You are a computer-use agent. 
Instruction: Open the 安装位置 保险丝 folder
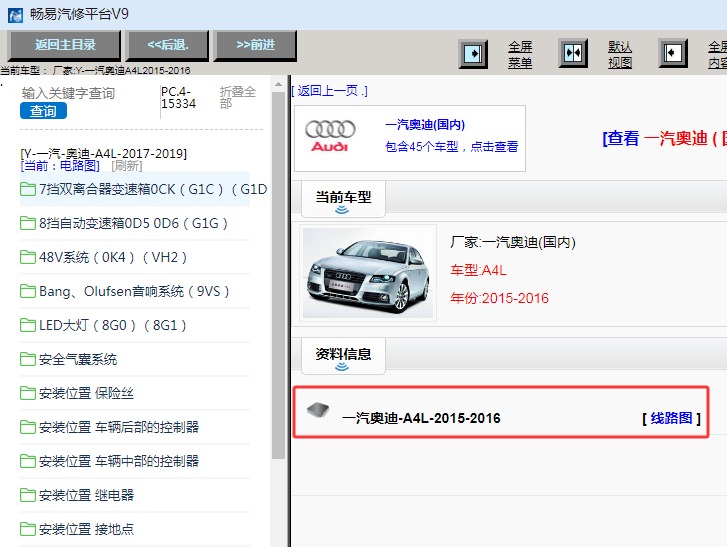coord(135,393)
